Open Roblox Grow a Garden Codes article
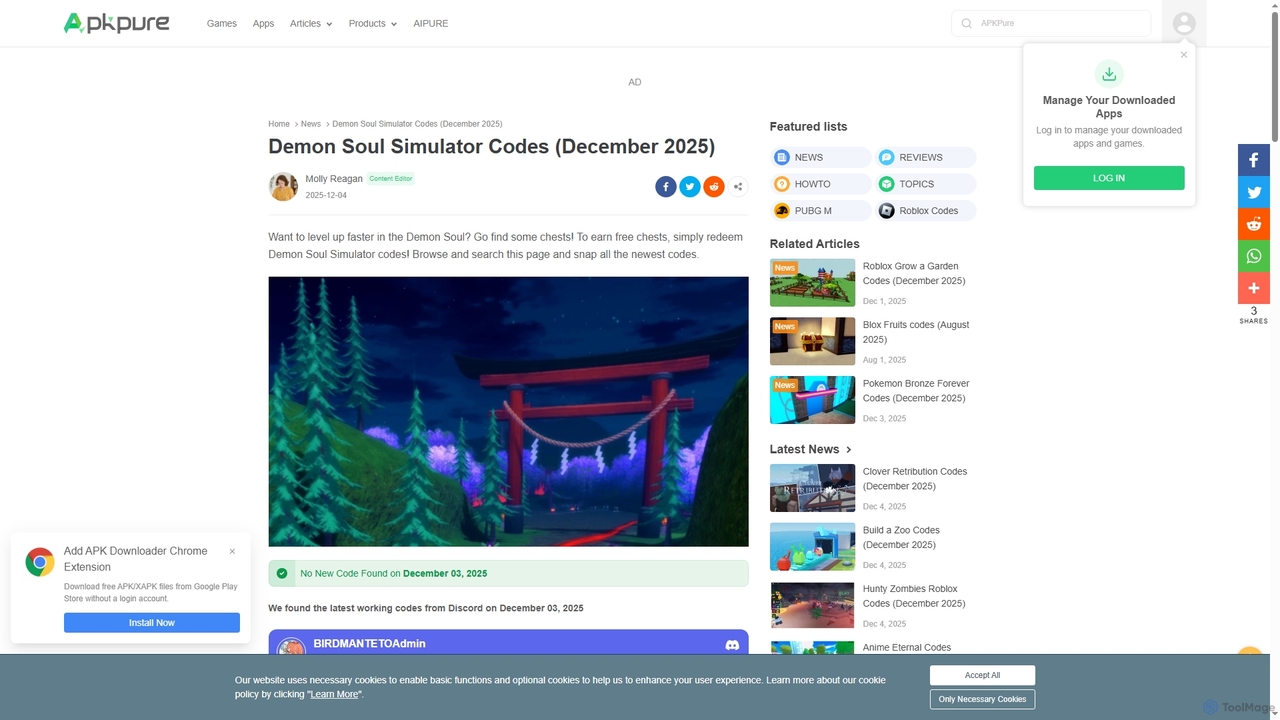Viewport: 1280px width, 720px height. (914, 274)
